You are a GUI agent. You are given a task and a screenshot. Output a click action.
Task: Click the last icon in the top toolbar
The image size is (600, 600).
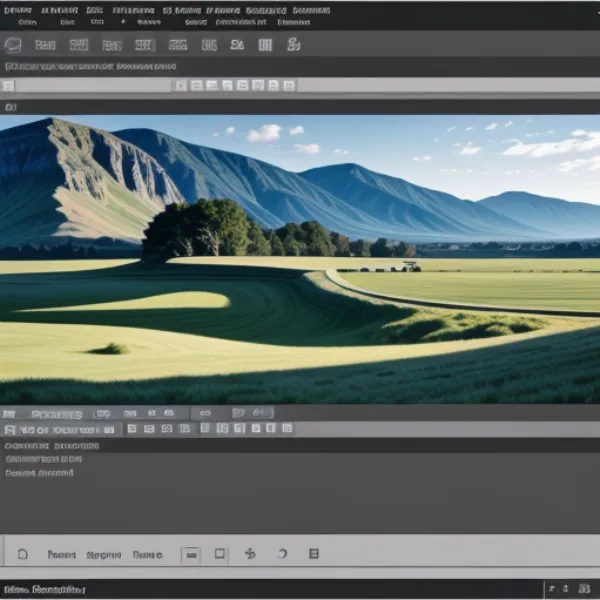click(294, 45)
